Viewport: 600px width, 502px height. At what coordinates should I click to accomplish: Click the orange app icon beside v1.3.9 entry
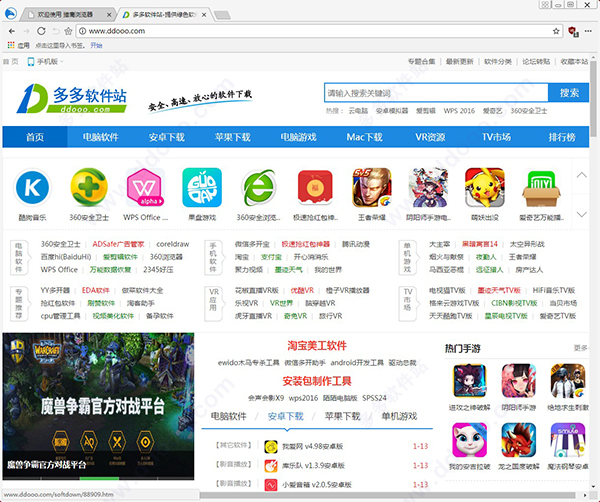point(271,466)
